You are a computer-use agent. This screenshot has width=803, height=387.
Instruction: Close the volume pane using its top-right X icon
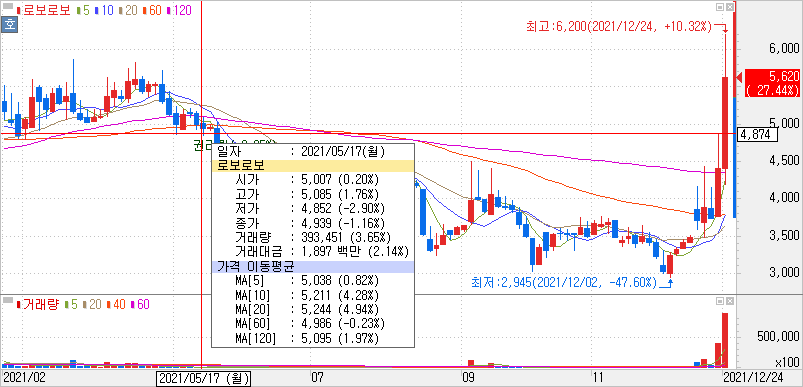click(x=730, y=300)
